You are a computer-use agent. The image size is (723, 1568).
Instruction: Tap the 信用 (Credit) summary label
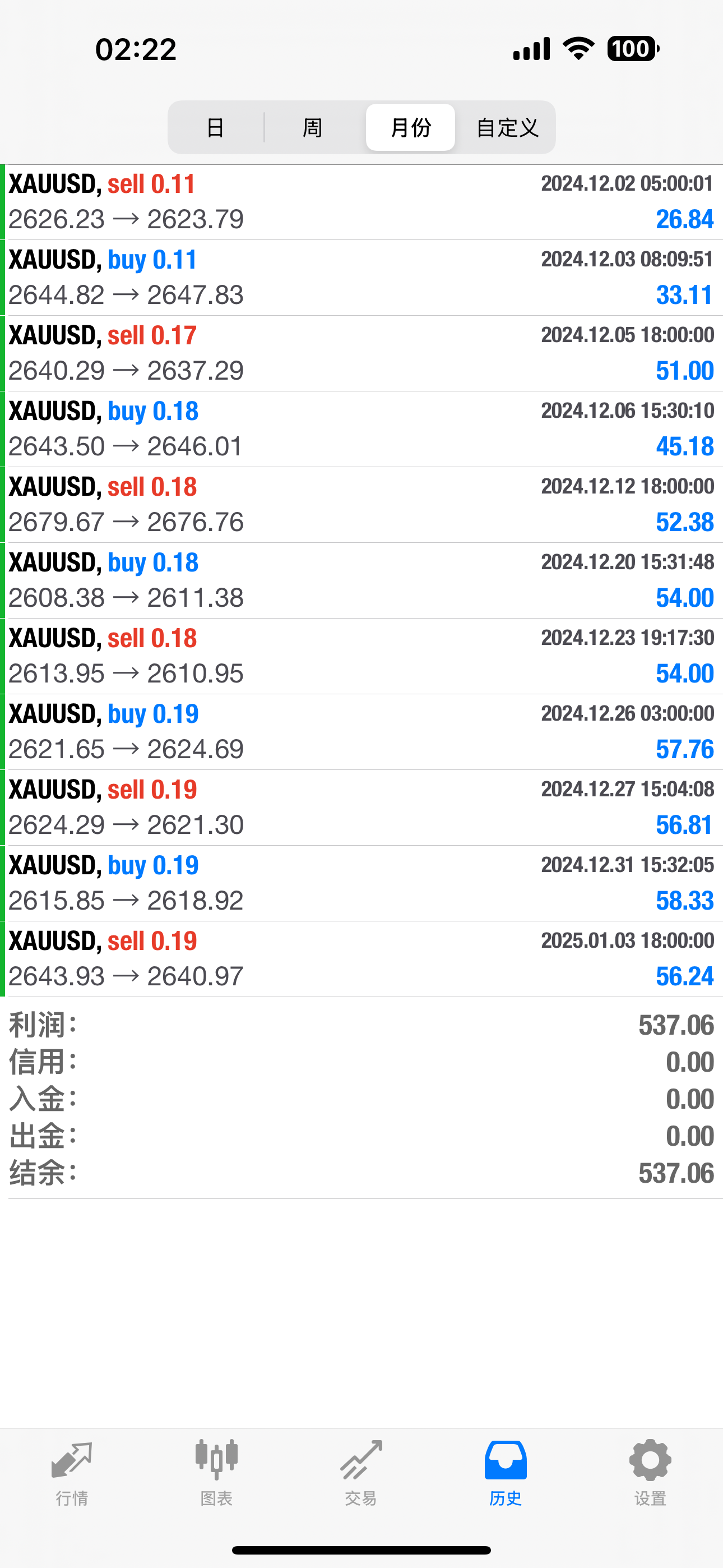tap(43, 1062)
